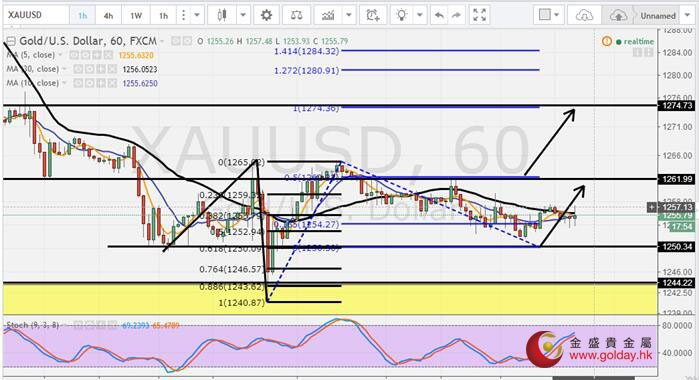The height and width of the screenshot is (380, 699).
Task: Open the chart style dropdown arrow
Action: click(x=243, y=16)
